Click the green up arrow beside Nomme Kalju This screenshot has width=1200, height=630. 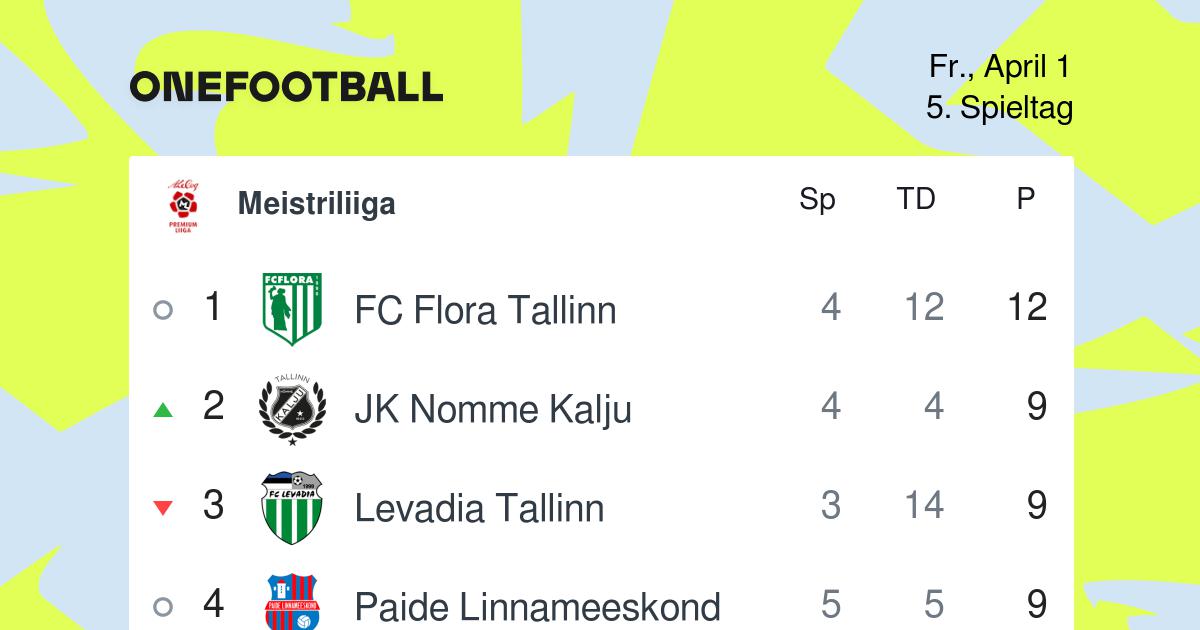click(x=163, y=409)
